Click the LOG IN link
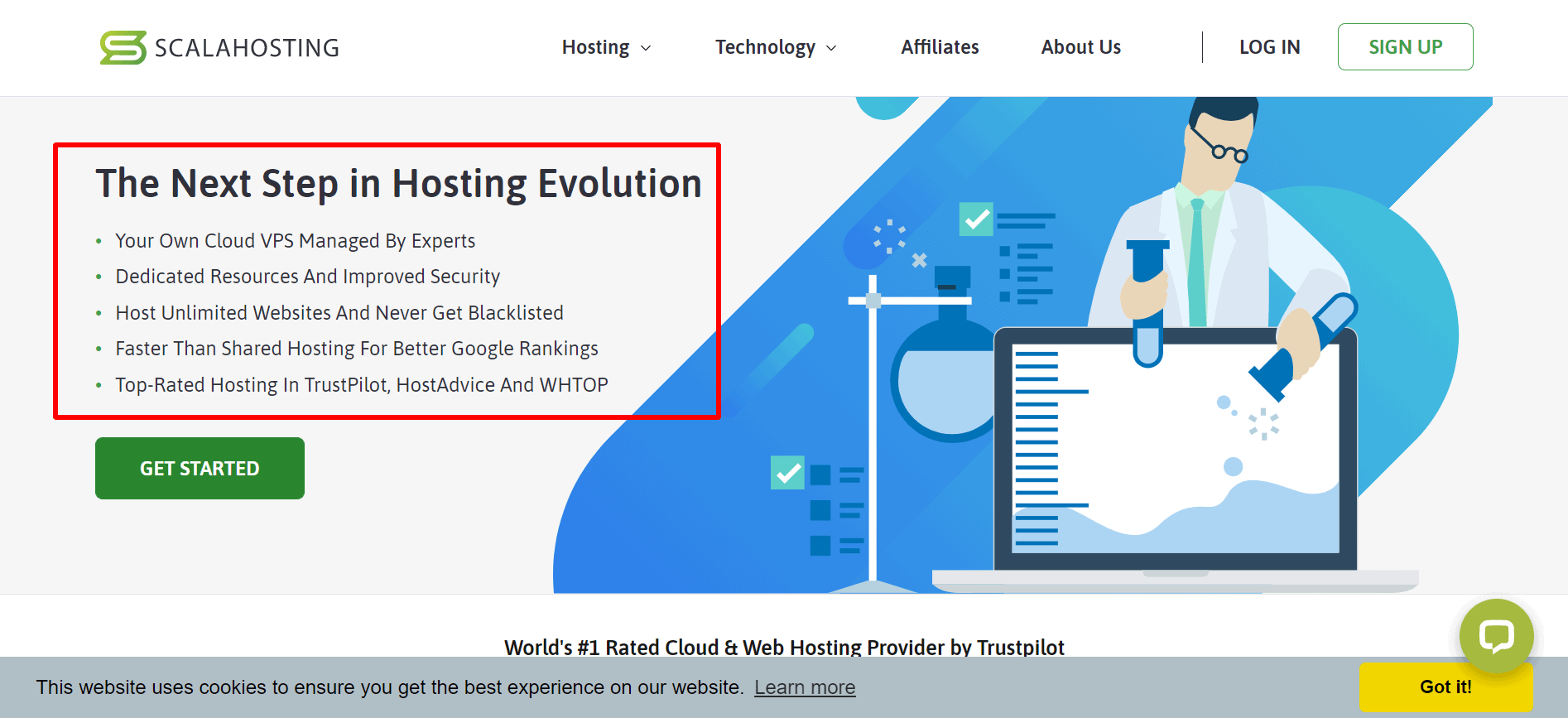The height and width of the screenshot is (718, 1568). (1269, 47)
